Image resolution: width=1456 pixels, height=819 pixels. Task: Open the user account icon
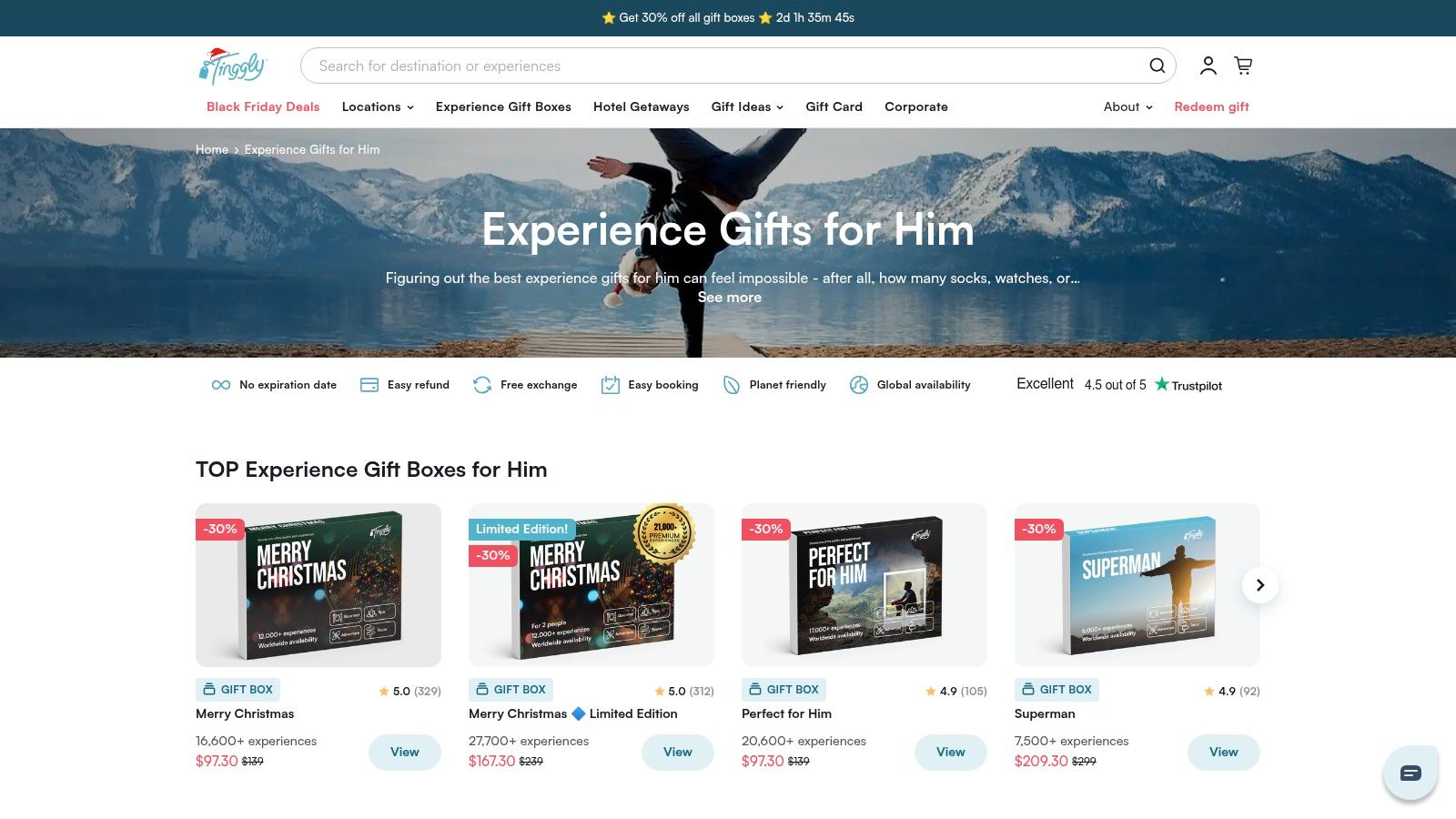point(1208,66)
